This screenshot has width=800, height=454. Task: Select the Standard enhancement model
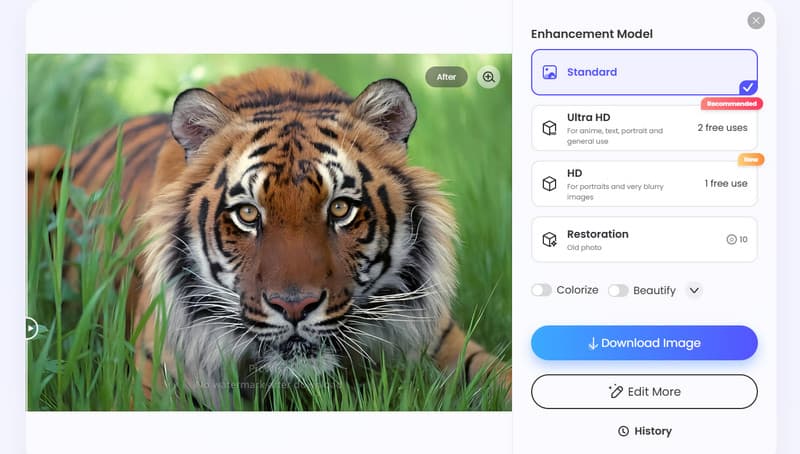(x=644, y=72)
